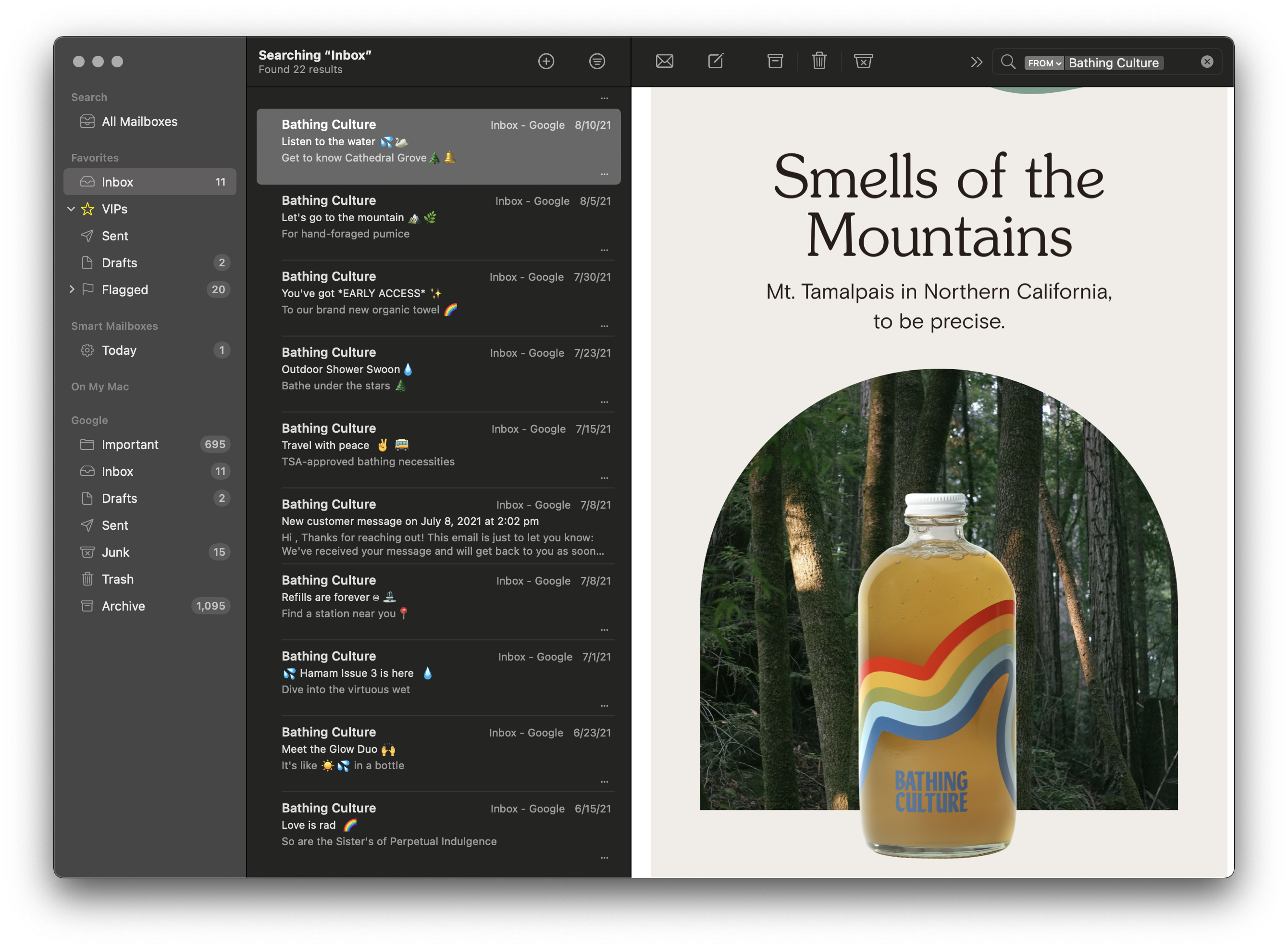Open Google Archive mailbox
Screen dimensions: 1288x949
tap(123, 606)
